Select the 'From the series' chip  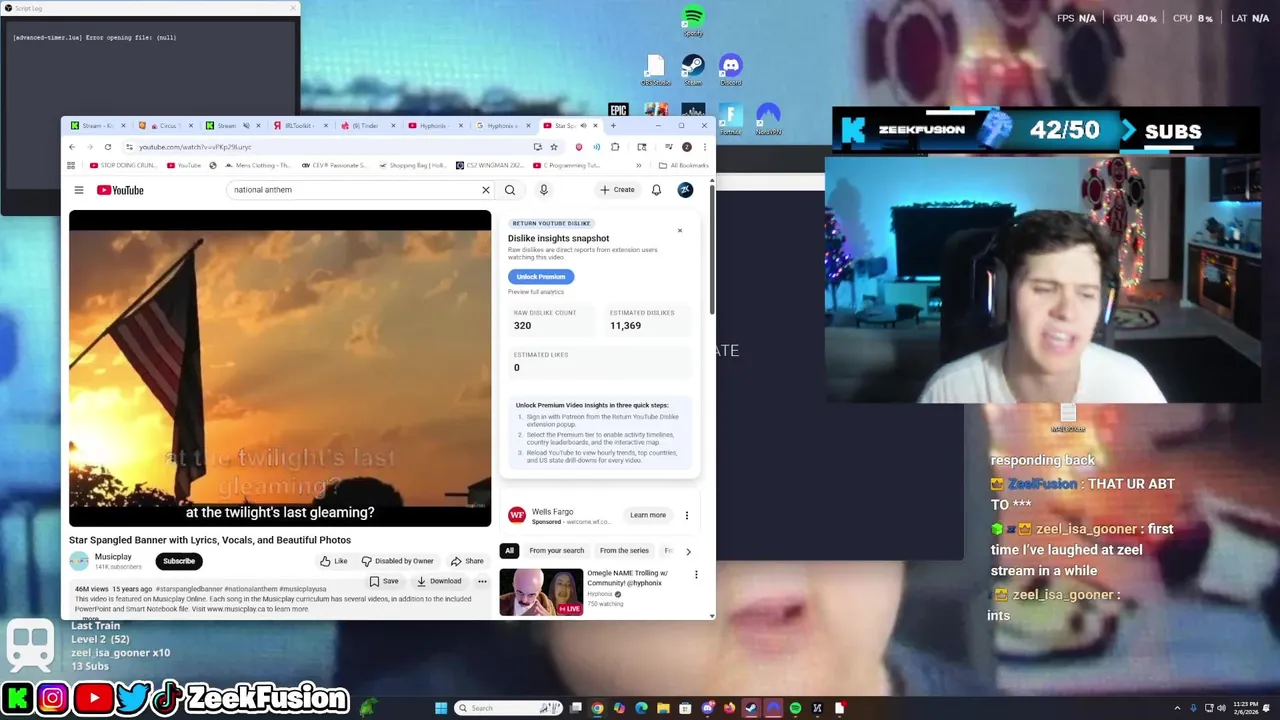click(624, 551)
